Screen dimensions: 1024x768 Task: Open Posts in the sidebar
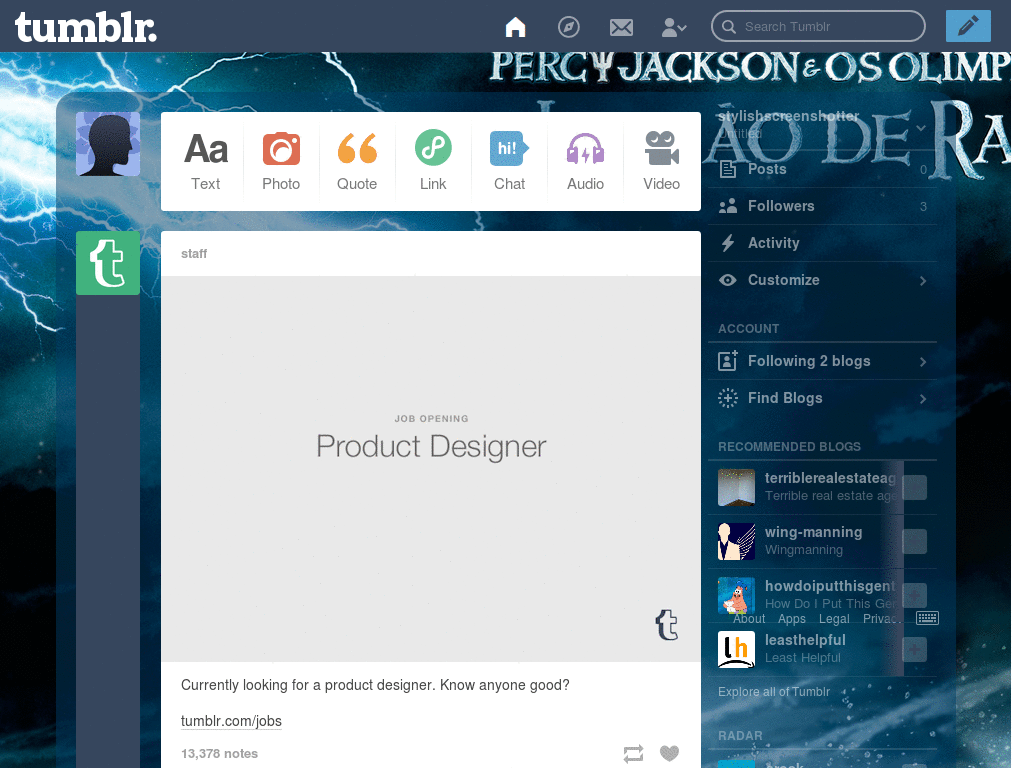[823, 169]
